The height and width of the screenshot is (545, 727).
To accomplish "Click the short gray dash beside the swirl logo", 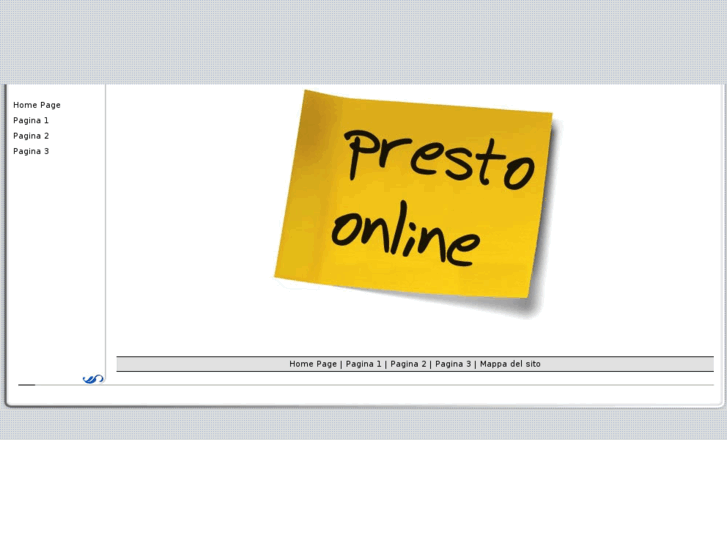I will tap(27, 384).
